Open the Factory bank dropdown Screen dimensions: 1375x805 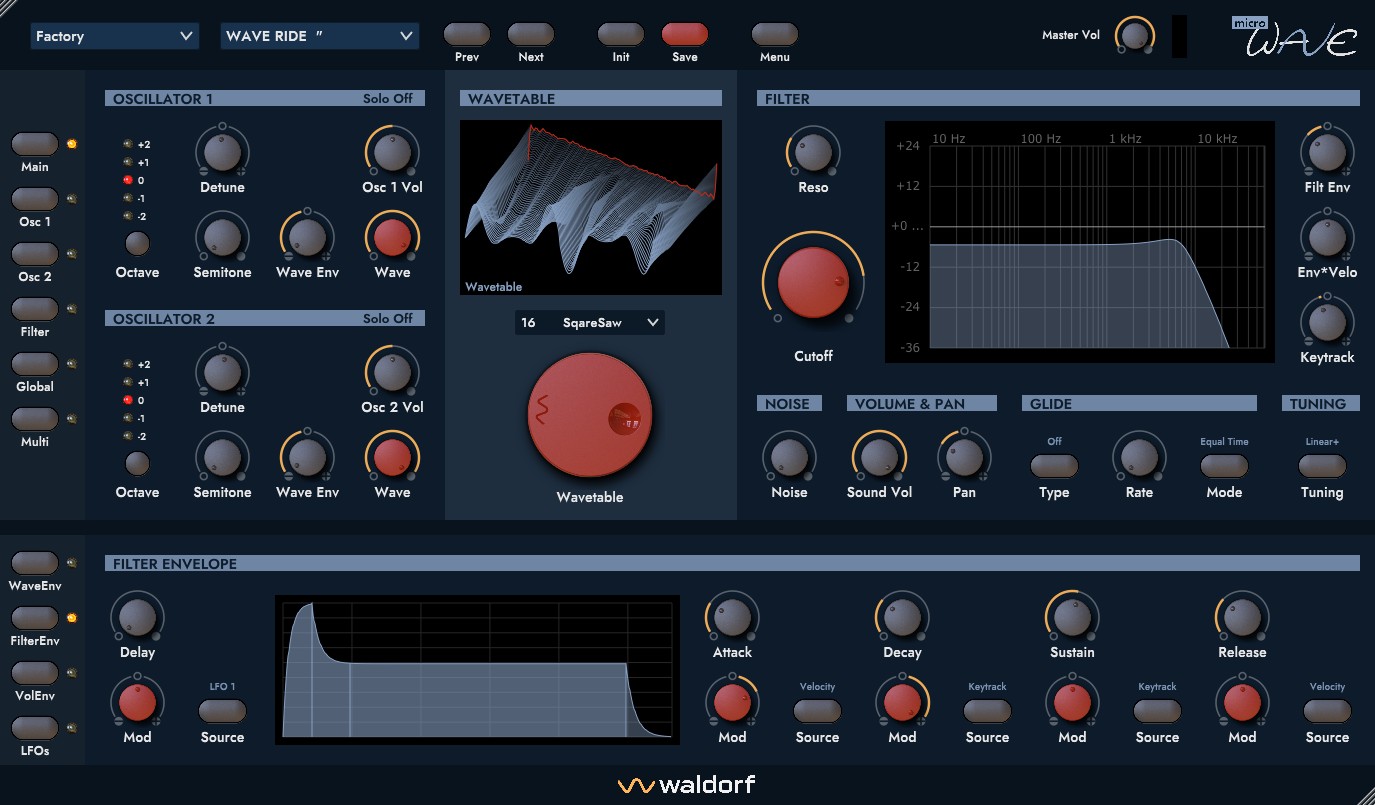tap(114, 36)
